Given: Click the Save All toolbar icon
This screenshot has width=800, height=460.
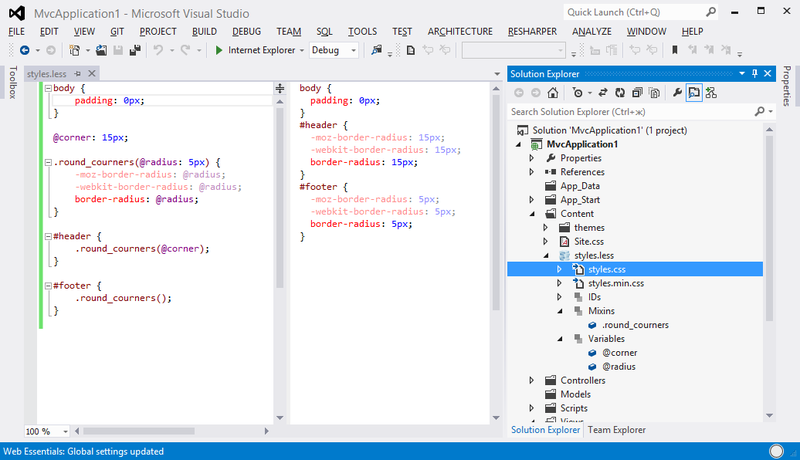Looking at the screenshot, I should coord(135,50).
